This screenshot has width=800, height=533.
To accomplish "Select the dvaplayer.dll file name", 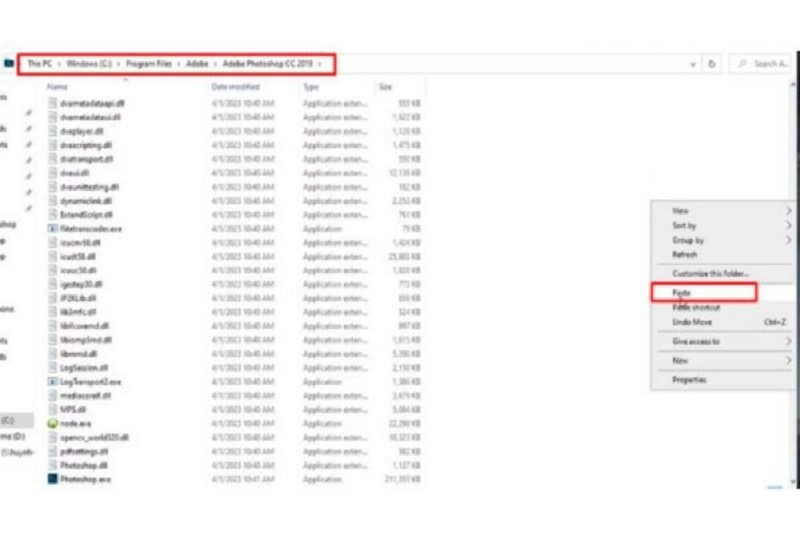I will tap(82, 131).
